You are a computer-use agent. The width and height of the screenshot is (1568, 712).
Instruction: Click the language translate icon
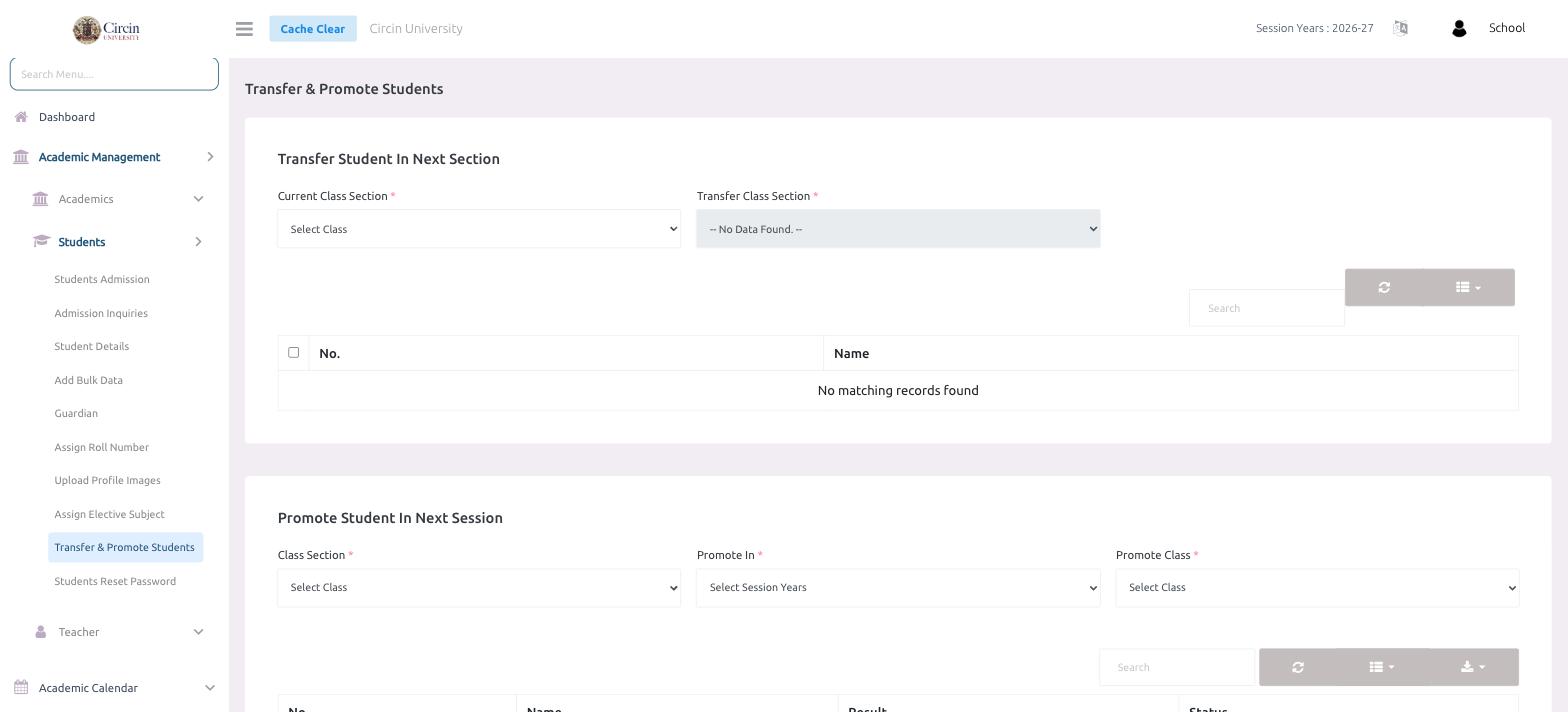pyautogui.click(x=1400, y=28)
